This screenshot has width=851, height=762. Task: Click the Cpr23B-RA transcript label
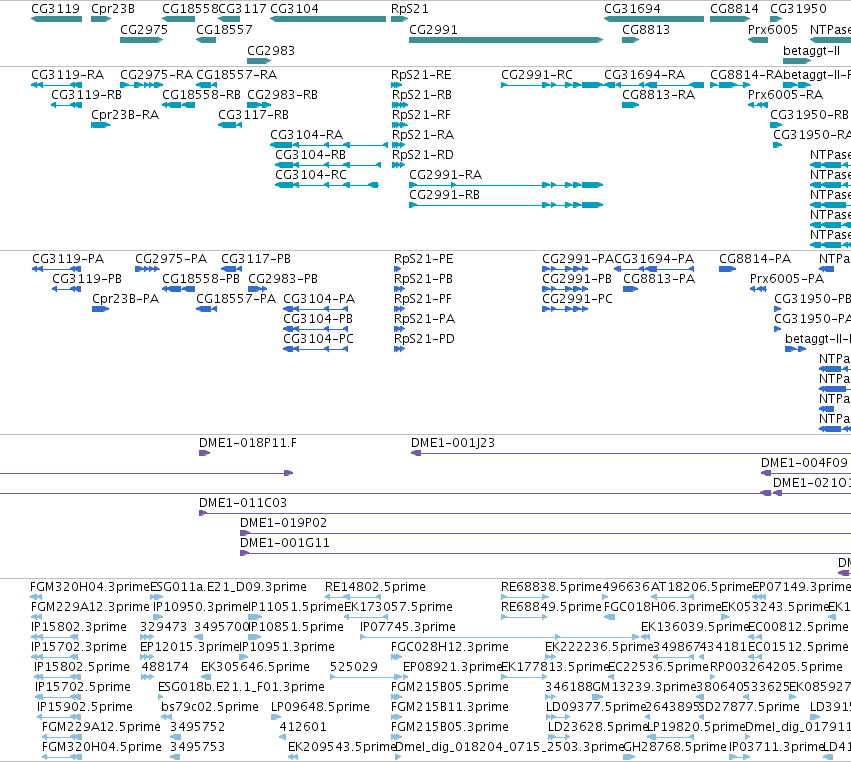click(125, 115)
